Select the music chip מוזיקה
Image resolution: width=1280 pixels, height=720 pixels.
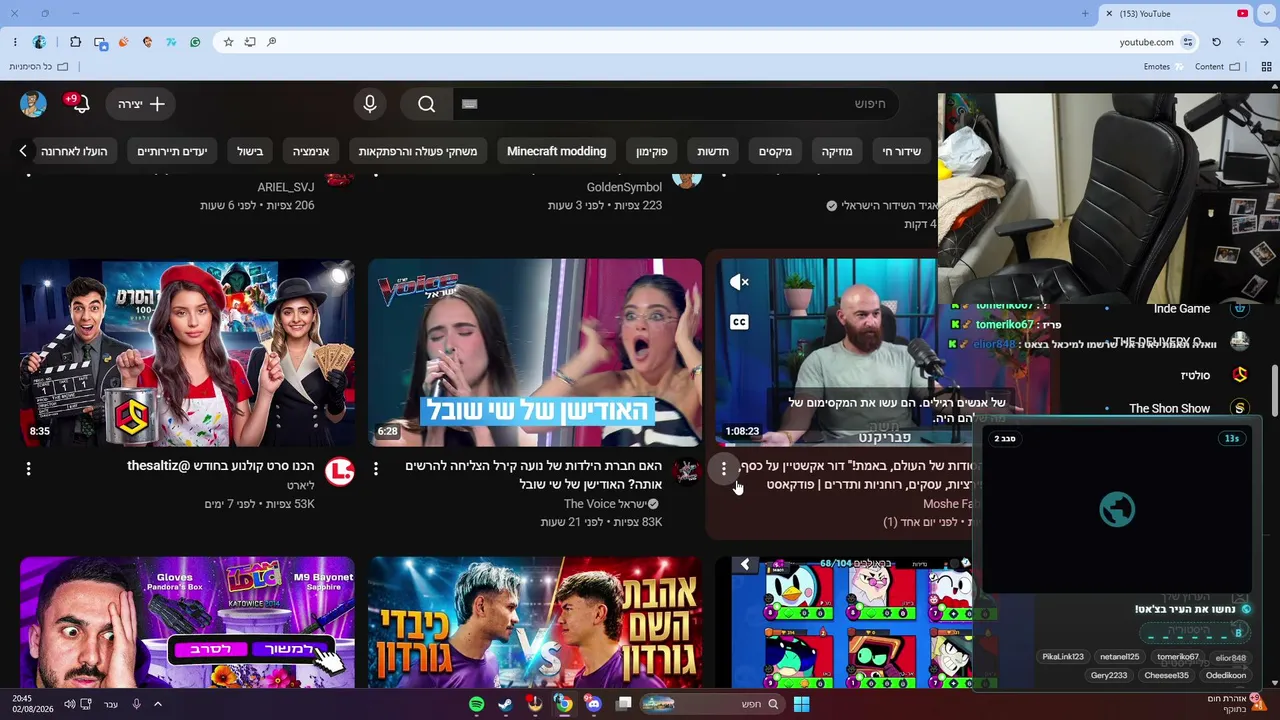(x=837, y=152)
